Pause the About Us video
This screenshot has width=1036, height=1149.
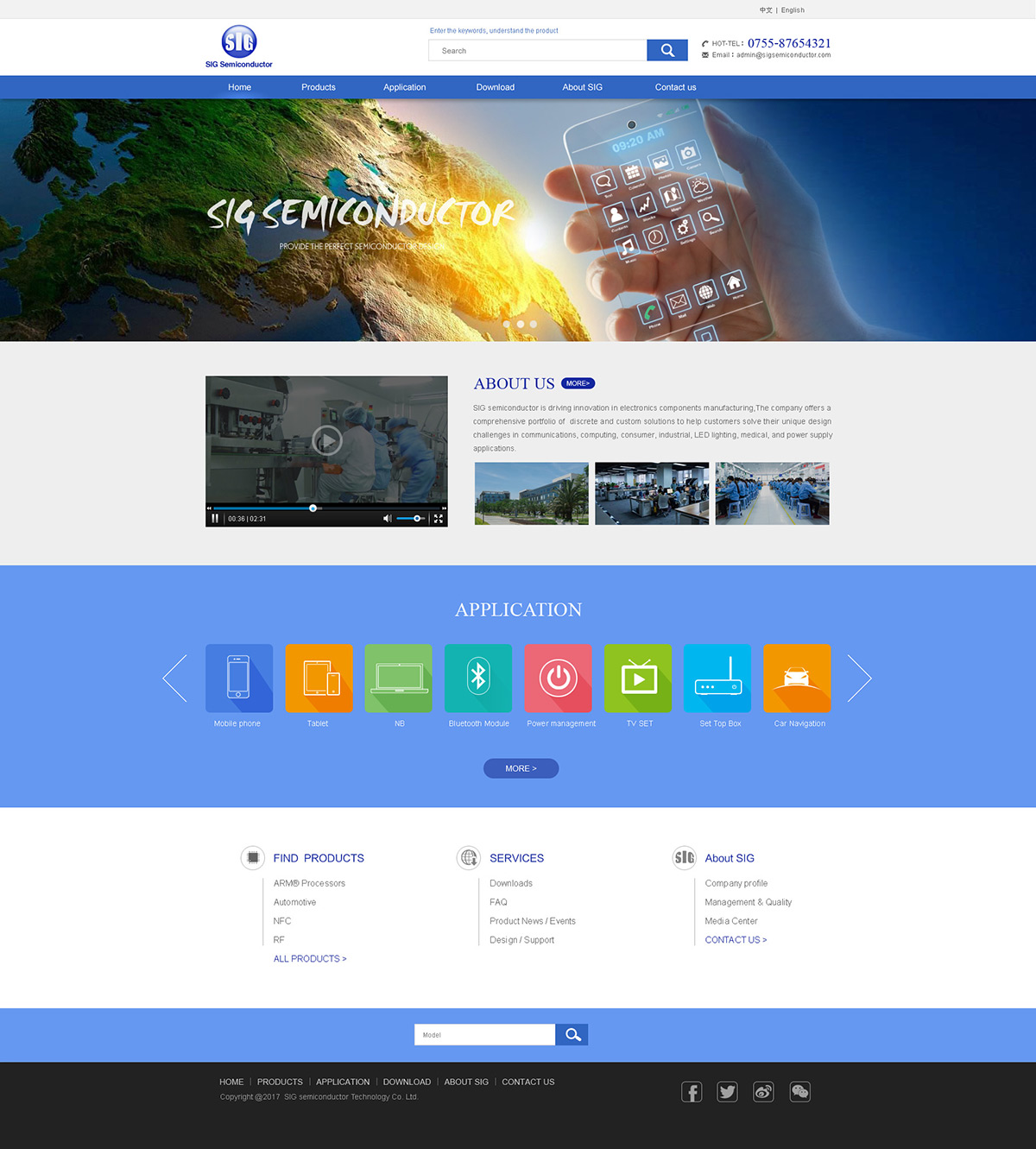[x=215, y=519]
